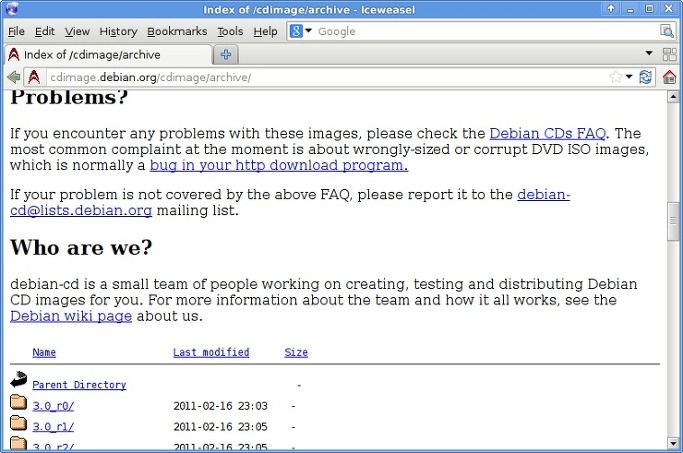This screenshot has width=683, height=453.
Task: Go to the home page icon
Action: point(669,78)
